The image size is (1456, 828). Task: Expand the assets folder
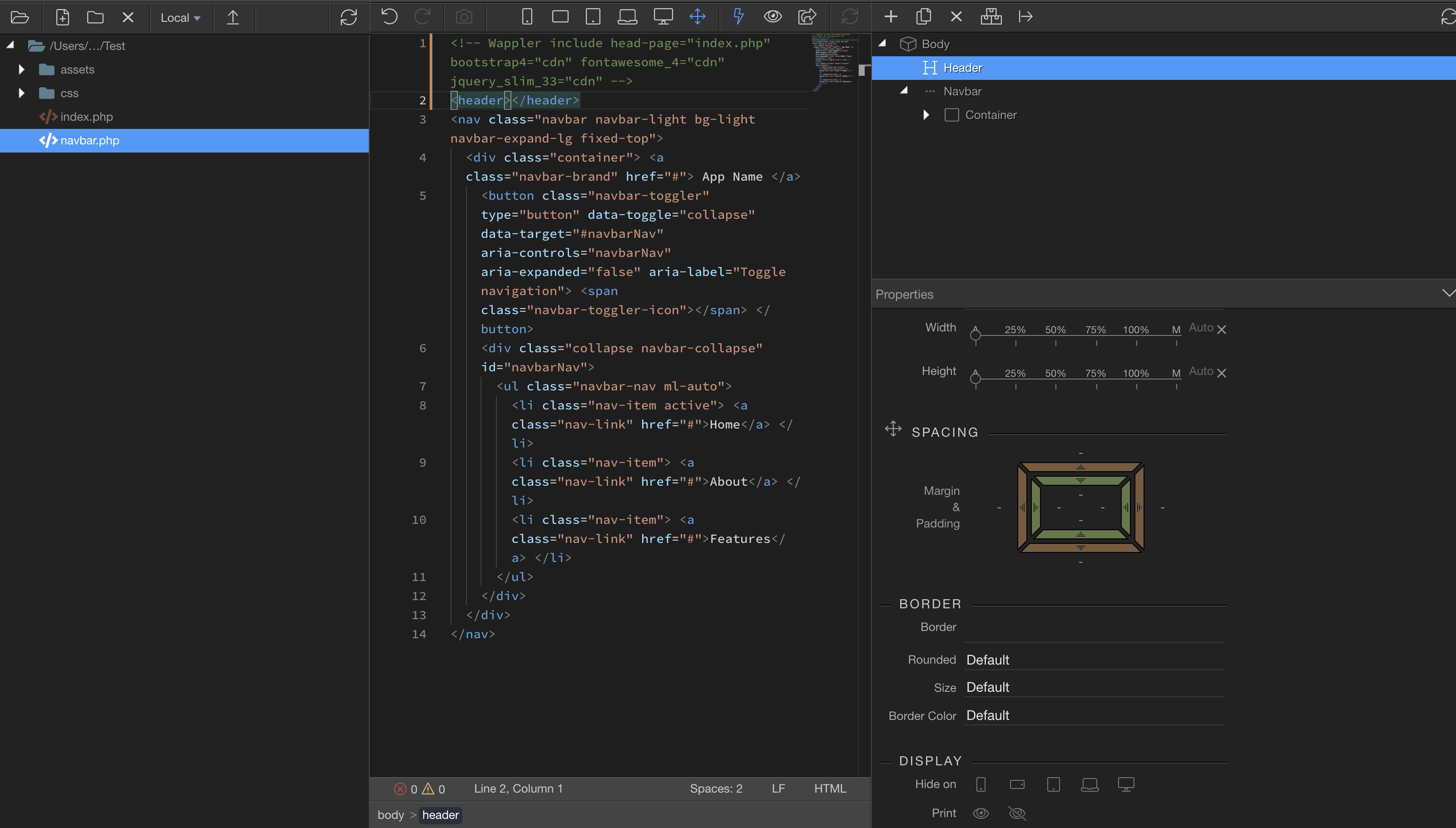click(22, 69)
